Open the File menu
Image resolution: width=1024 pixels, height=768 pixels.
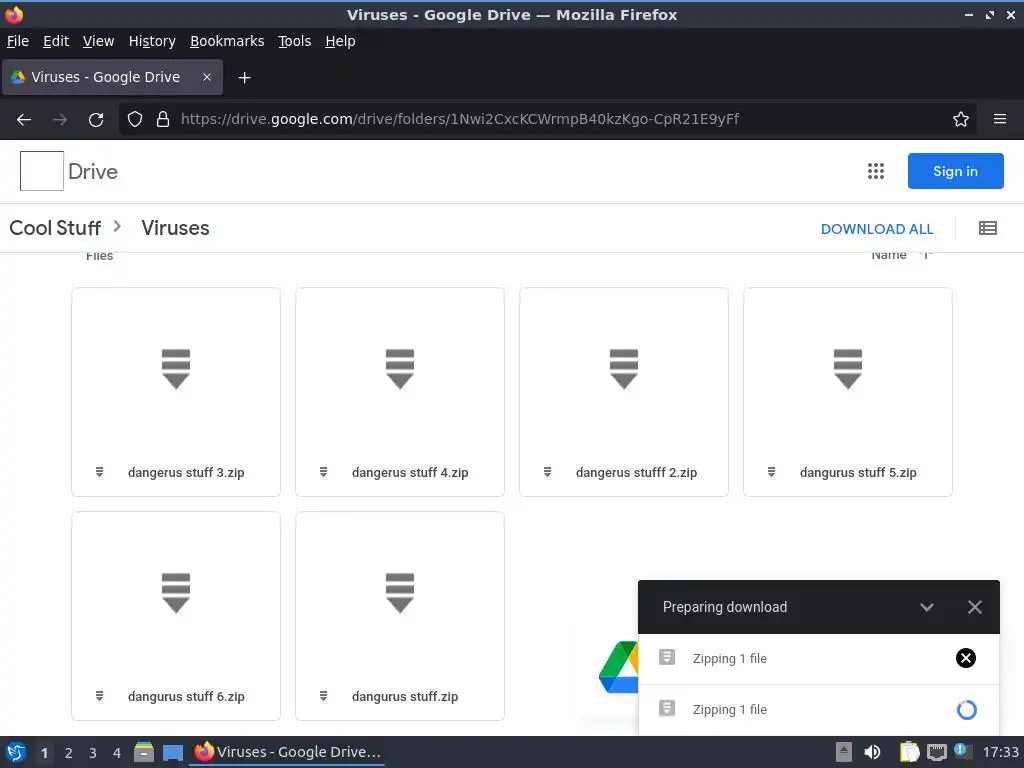(18, 41)
